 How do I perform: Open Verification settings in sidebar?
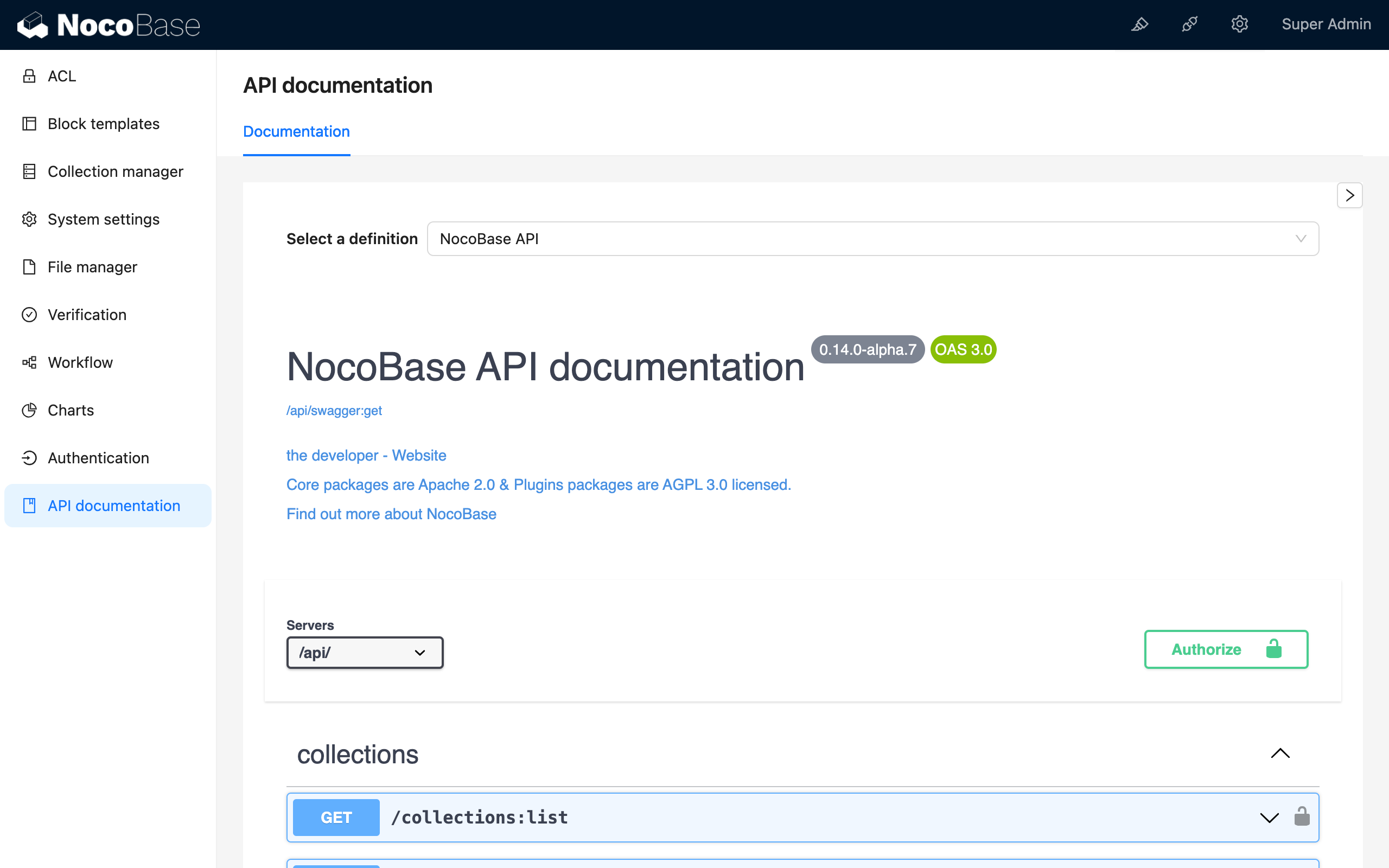pyautogui.click(x=87, y=315)
